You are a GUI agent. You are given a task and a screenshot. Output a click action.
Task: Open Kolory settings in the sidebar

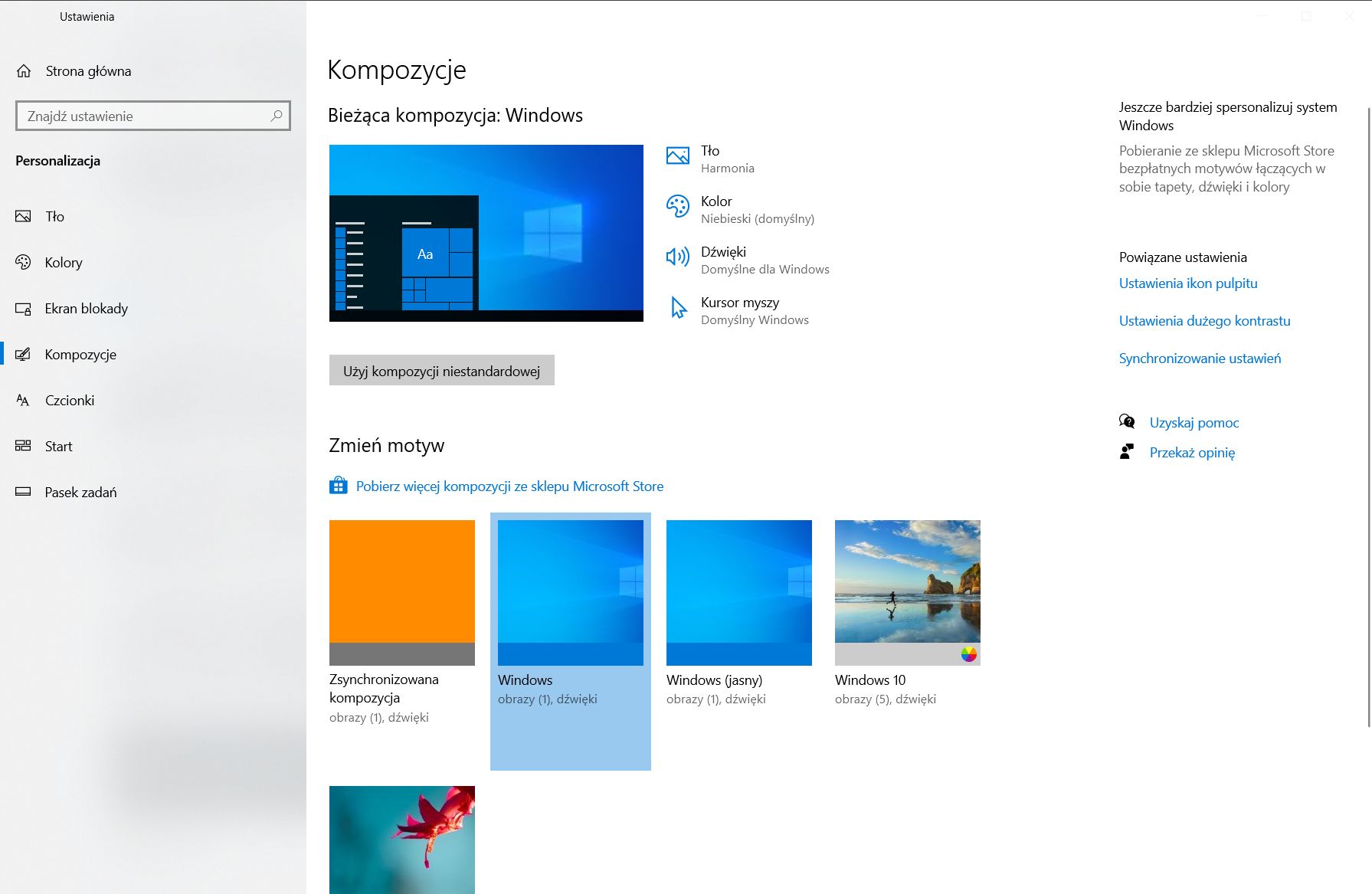(62, 262)
